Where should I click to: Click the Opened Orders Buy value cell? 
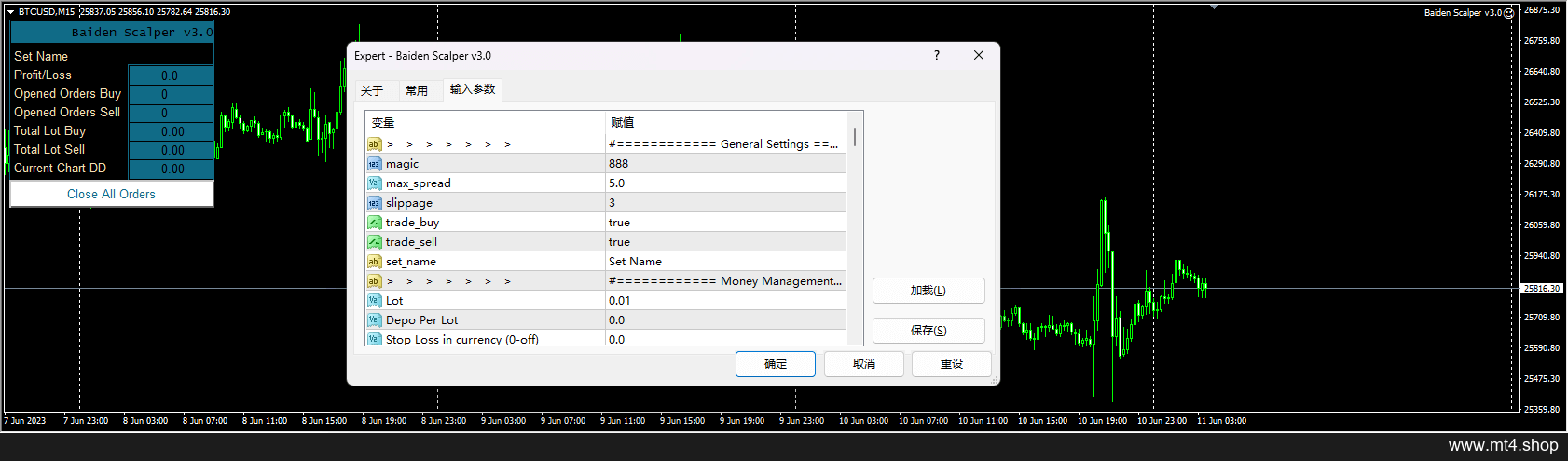coord(171,94)
